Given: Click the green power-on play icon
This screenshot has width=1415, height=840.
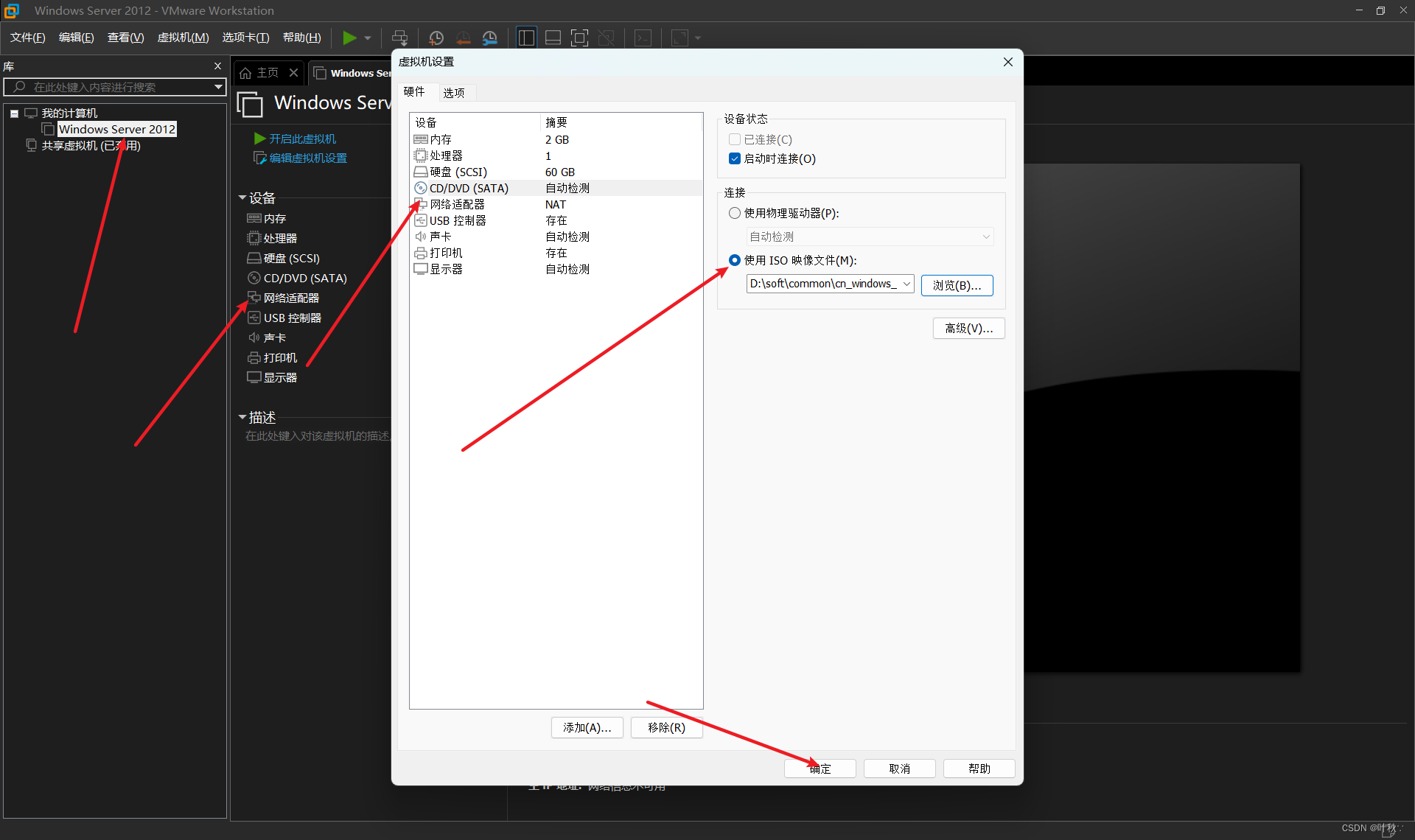Looking at the screenshot, I should click(349, 38).
